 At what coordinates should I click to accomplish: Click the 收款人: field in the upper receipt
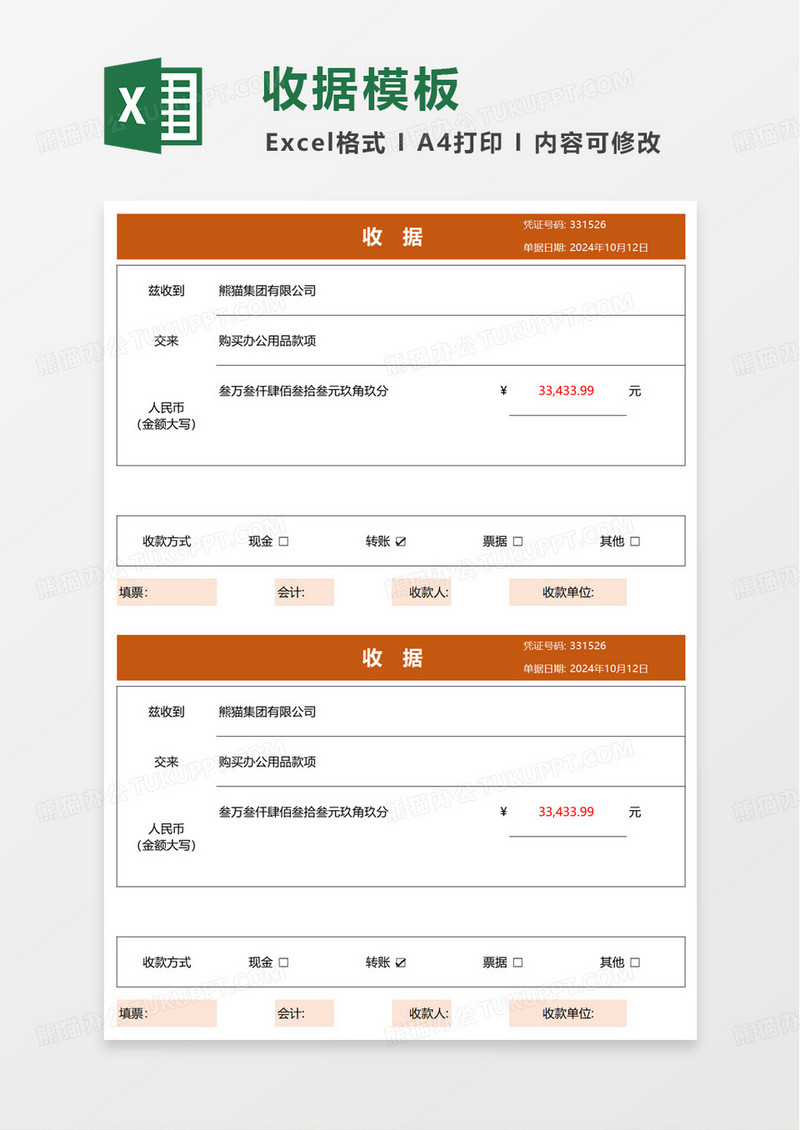[x=422, y=592]
